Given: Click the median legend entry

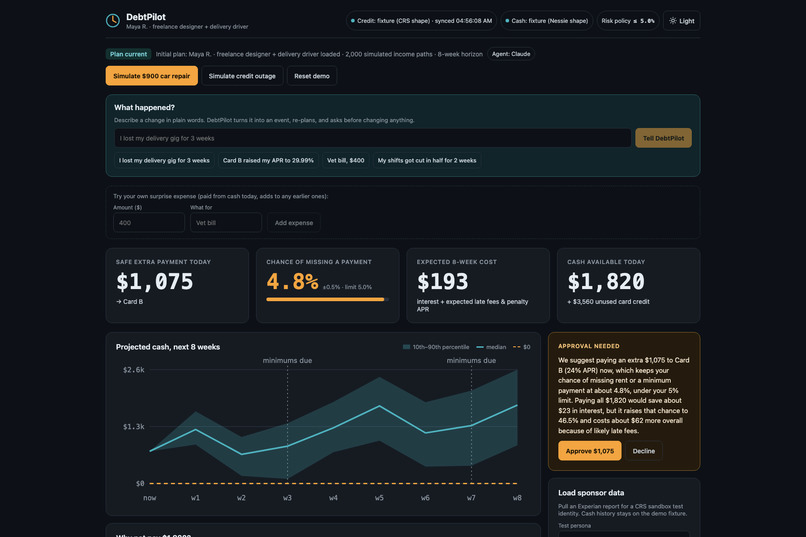Looking at the screenshot, I should click(x=491, y=347).
